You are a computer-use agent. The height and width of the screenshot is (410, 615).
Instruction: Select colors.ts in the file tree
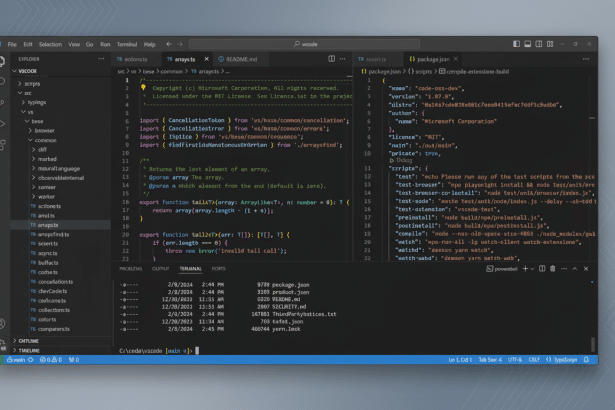point(61,319)
